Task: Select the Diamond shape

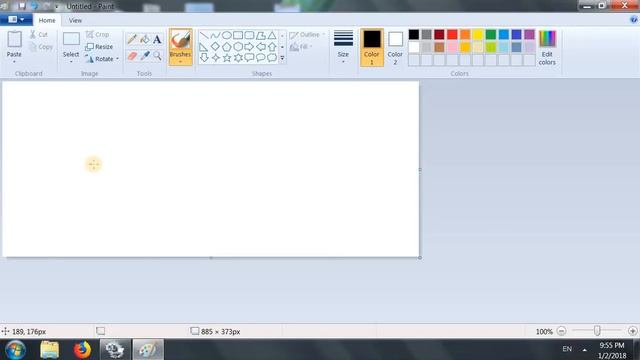Action: 215,47
